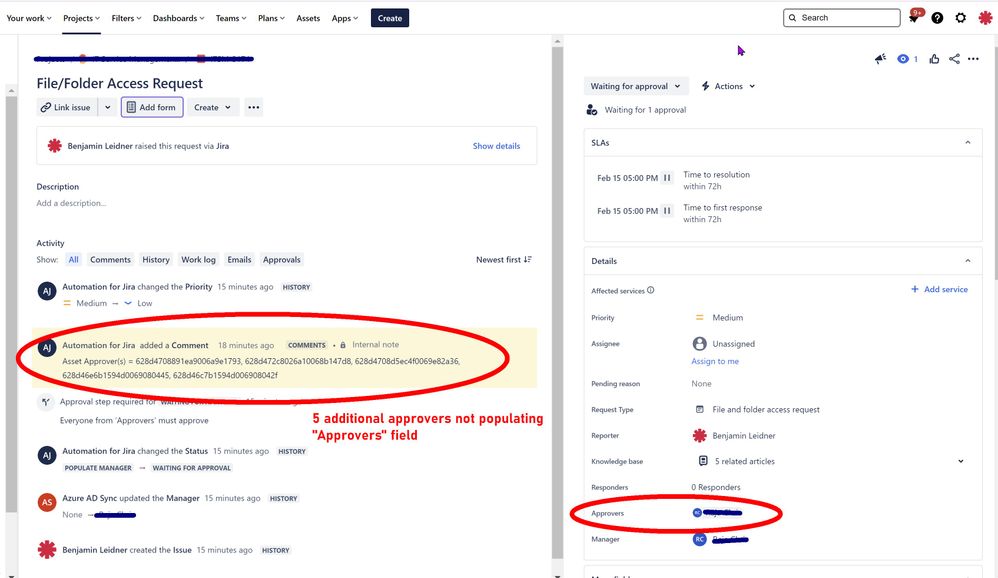The width and height of the screenshot is (998, 578).
Task: Pause icon for Time to first response SLA
Action: coord(667,211)
